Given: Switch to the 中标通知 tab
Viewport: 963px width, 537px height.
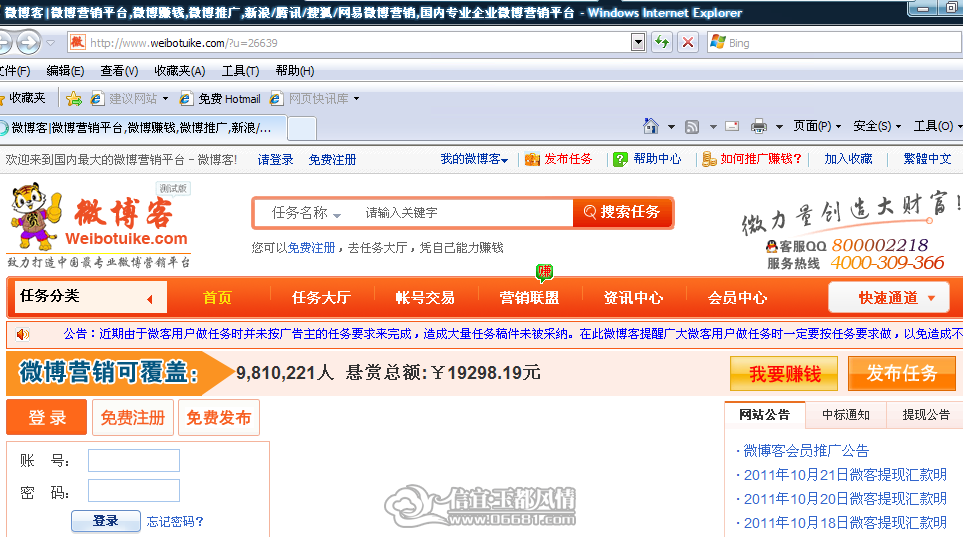Looking at the screenshot, I should click(x=846, y=415).
